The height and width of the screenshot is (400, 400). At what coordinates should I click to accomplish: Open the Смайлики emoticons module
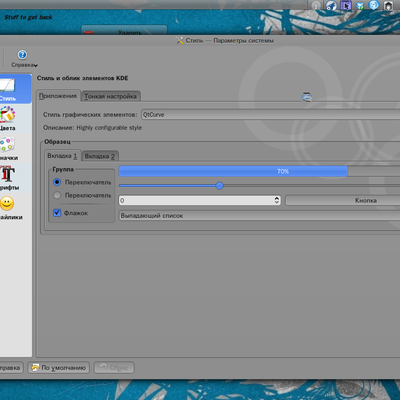7,203
